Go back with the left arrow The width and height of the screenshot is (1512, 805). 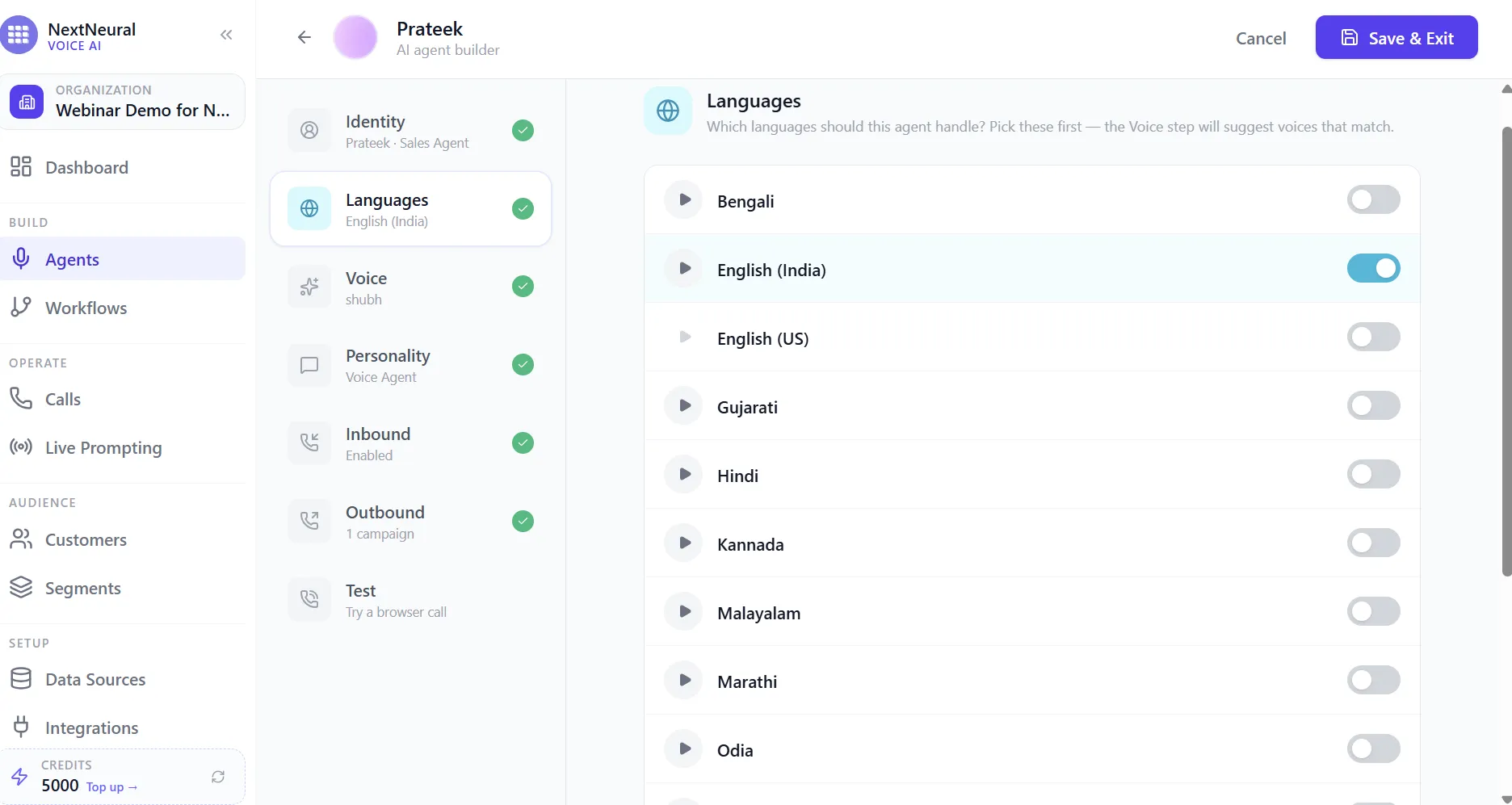pos(304,37)
